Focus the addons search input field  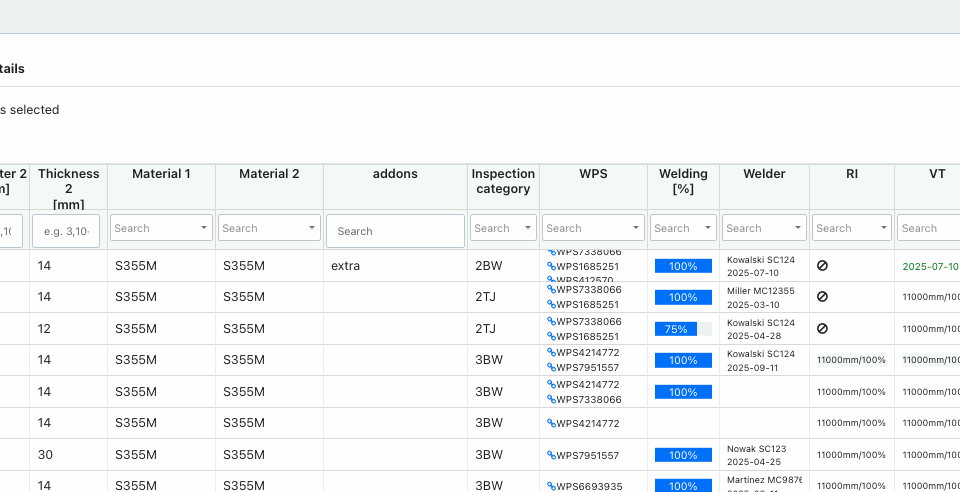pyautogui.click(x=395, y=231)
